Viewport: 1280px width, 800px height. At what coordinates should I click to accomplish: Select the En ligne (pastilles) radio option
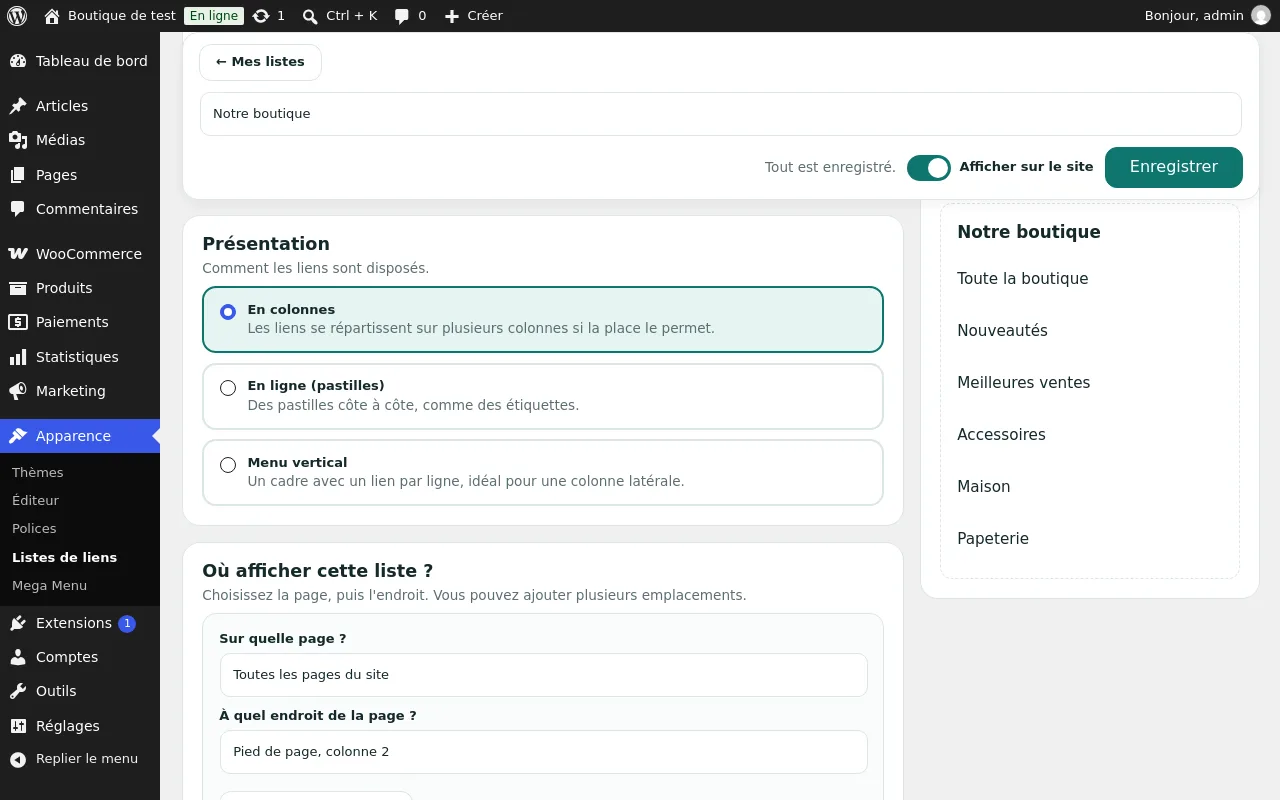(x=228, y=388)
